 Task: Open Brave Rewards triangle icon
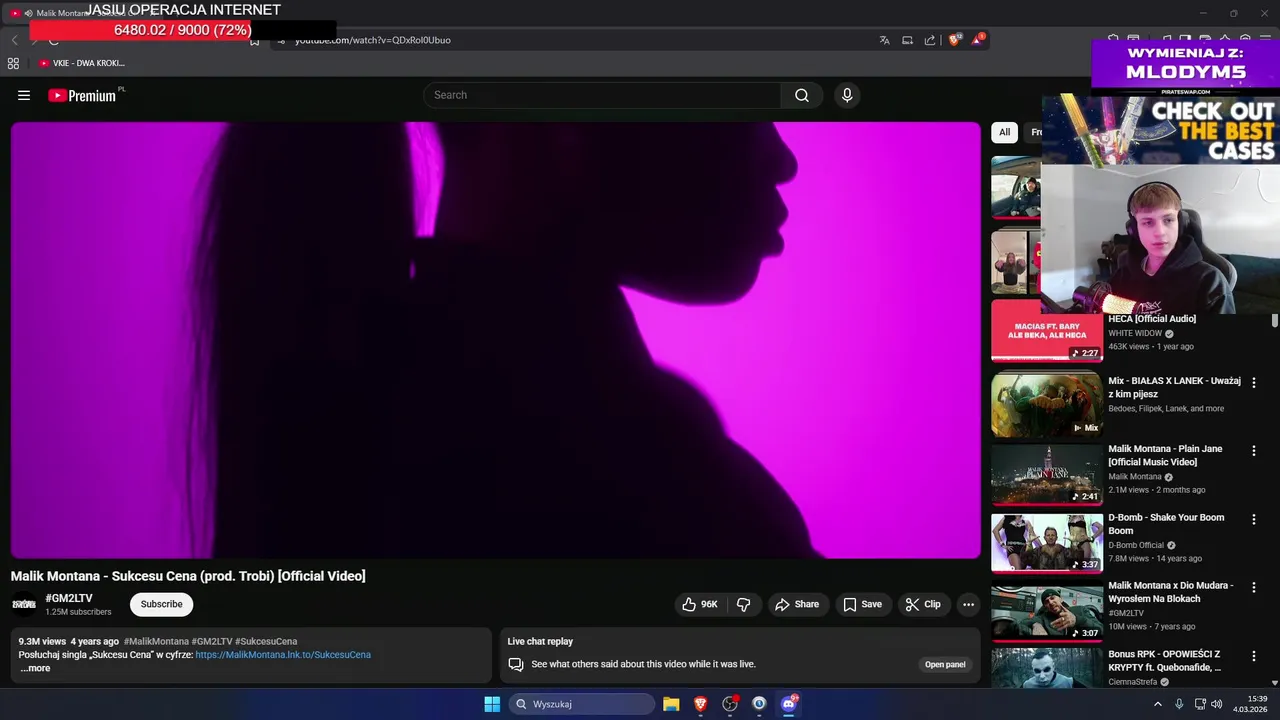(979, 40)
